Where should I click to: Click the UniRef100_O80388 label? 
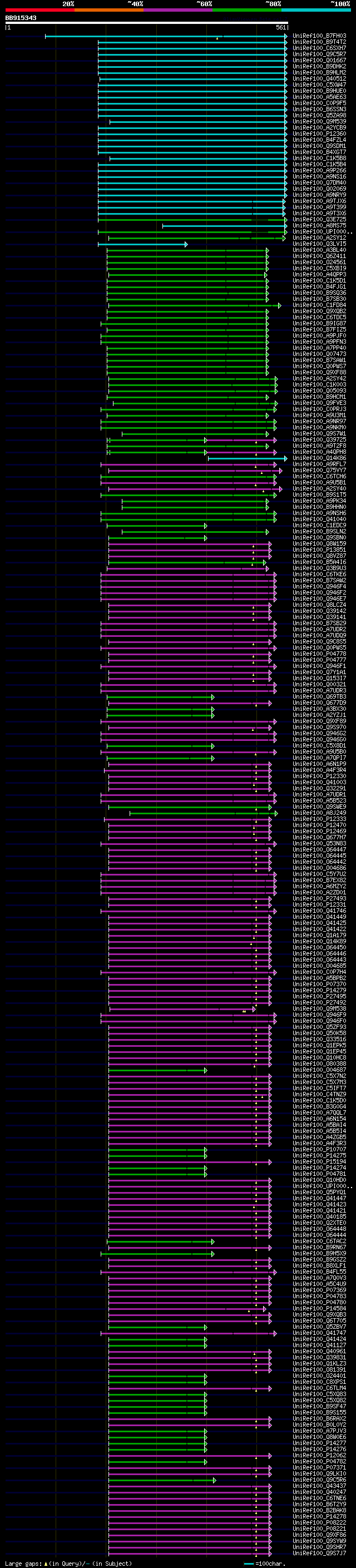[319, 1064]
